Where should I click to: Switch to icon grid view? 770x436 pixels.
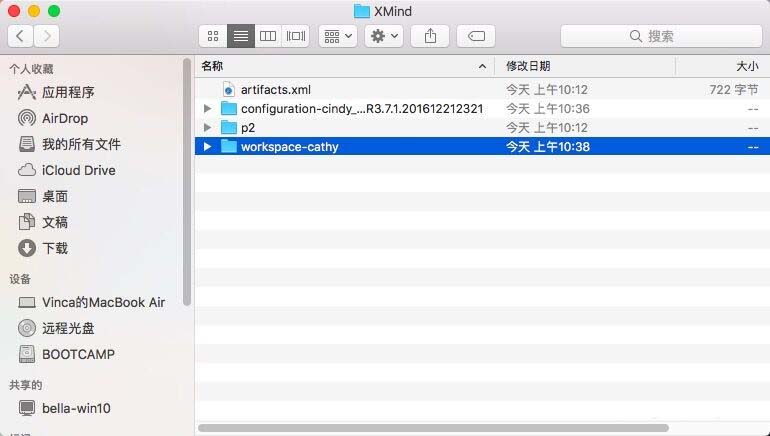213,36
